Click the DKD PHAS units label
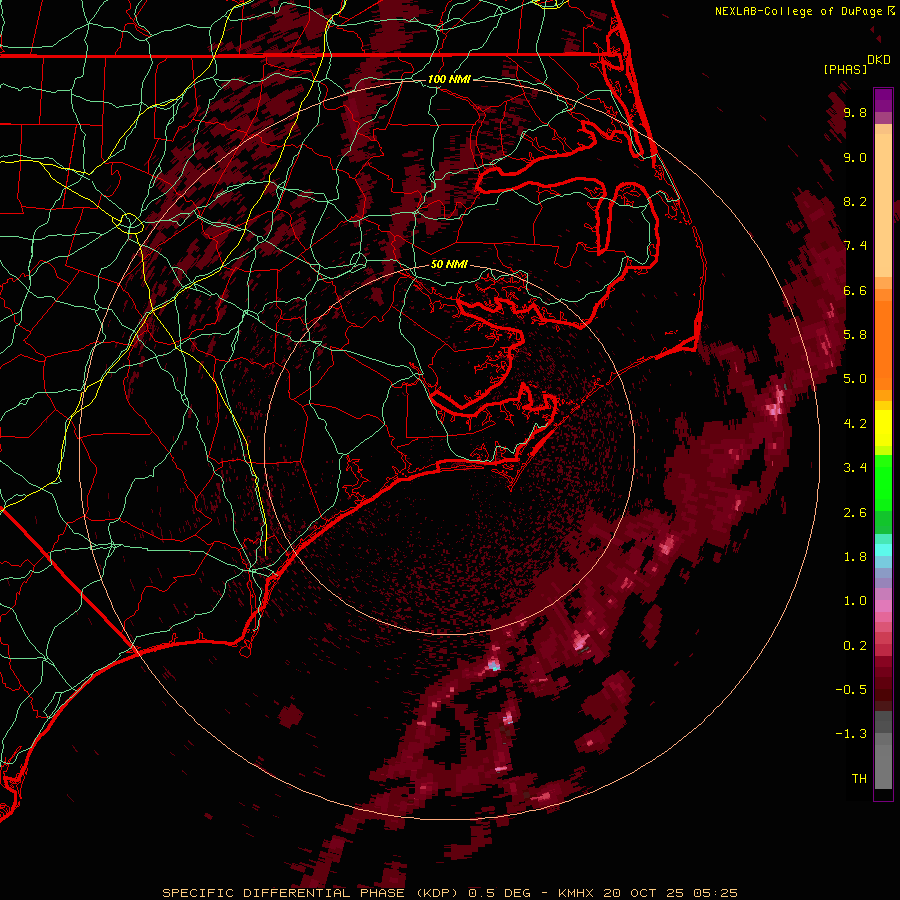 tap(857, 64)
